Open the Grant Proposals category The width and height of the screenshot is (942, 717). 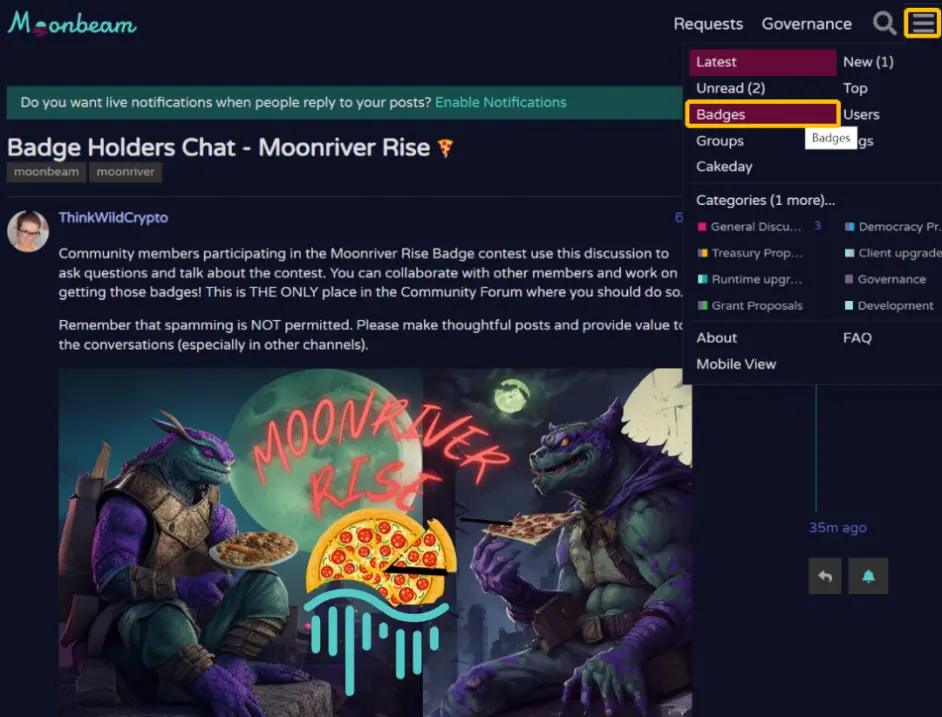pos(750,305)
